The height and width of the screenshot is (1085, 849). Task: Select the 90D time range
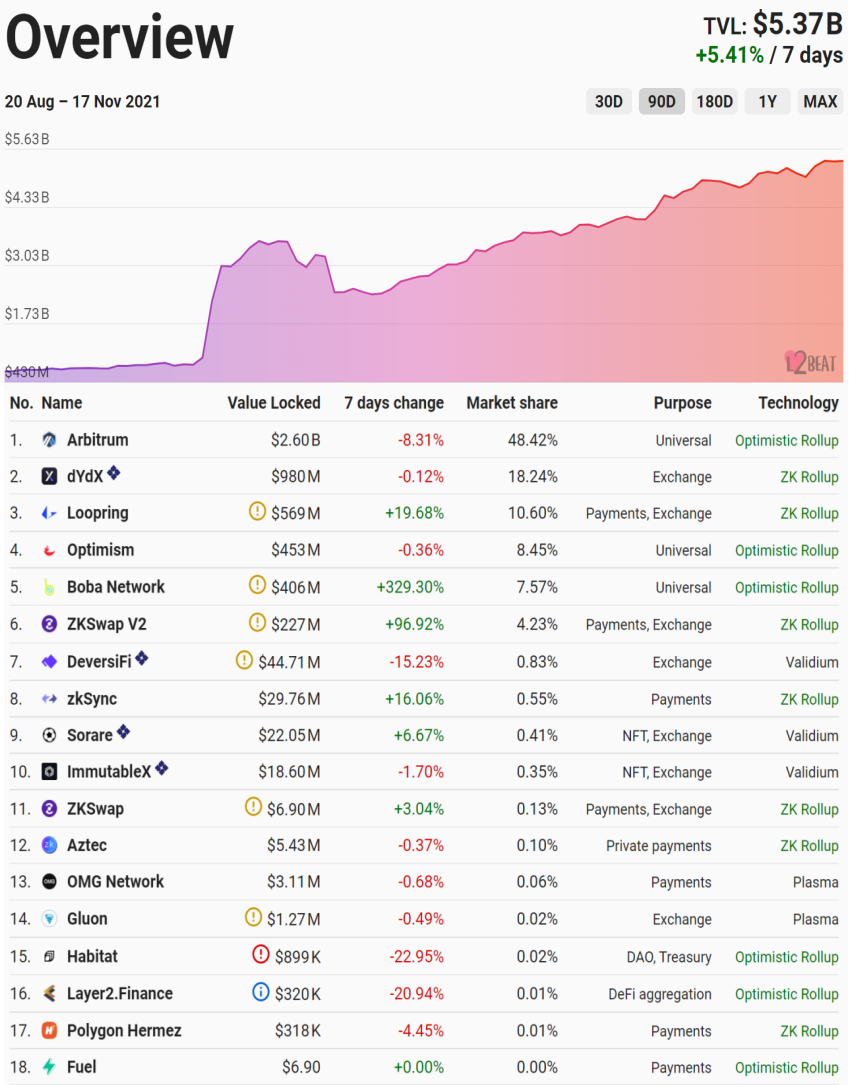(661, 102)
